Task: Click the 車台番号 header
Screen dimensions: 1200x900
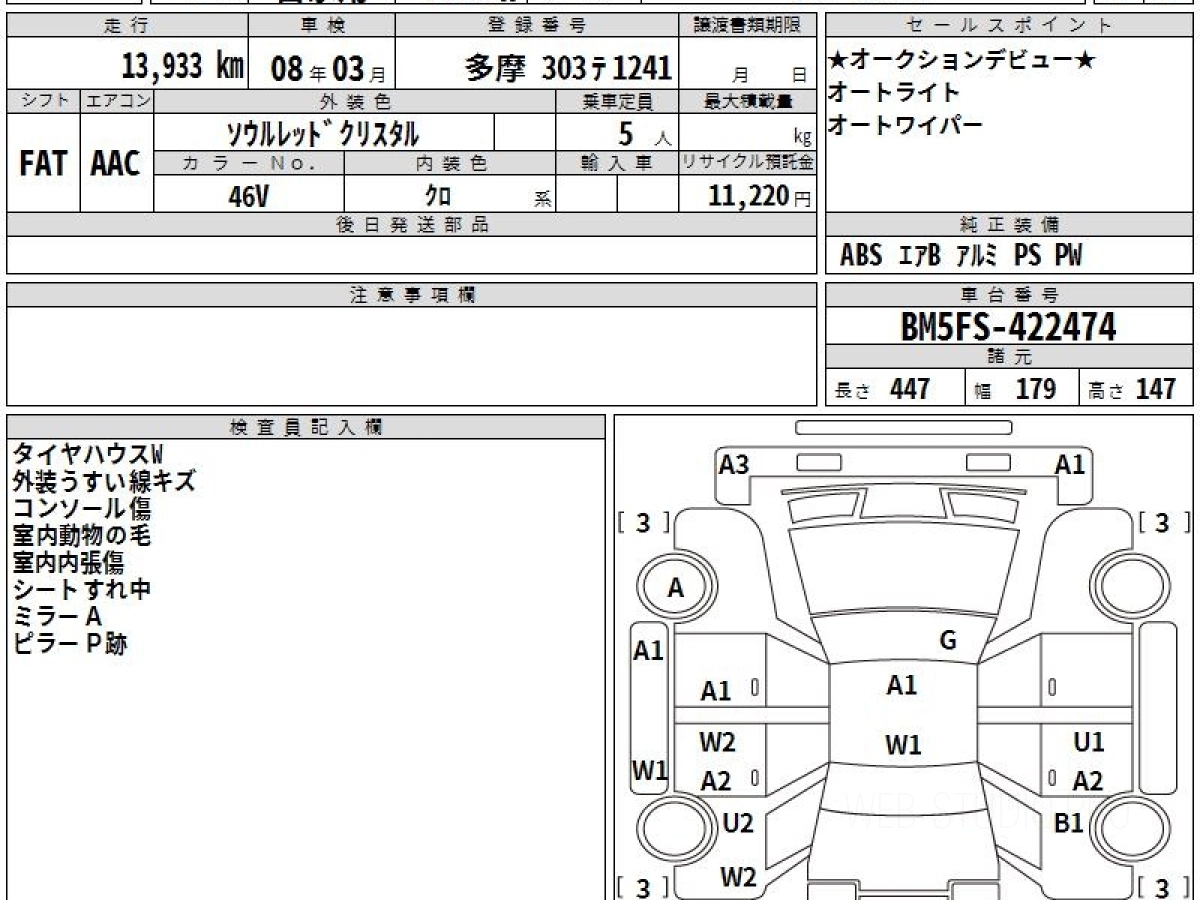Action: 1009,295
